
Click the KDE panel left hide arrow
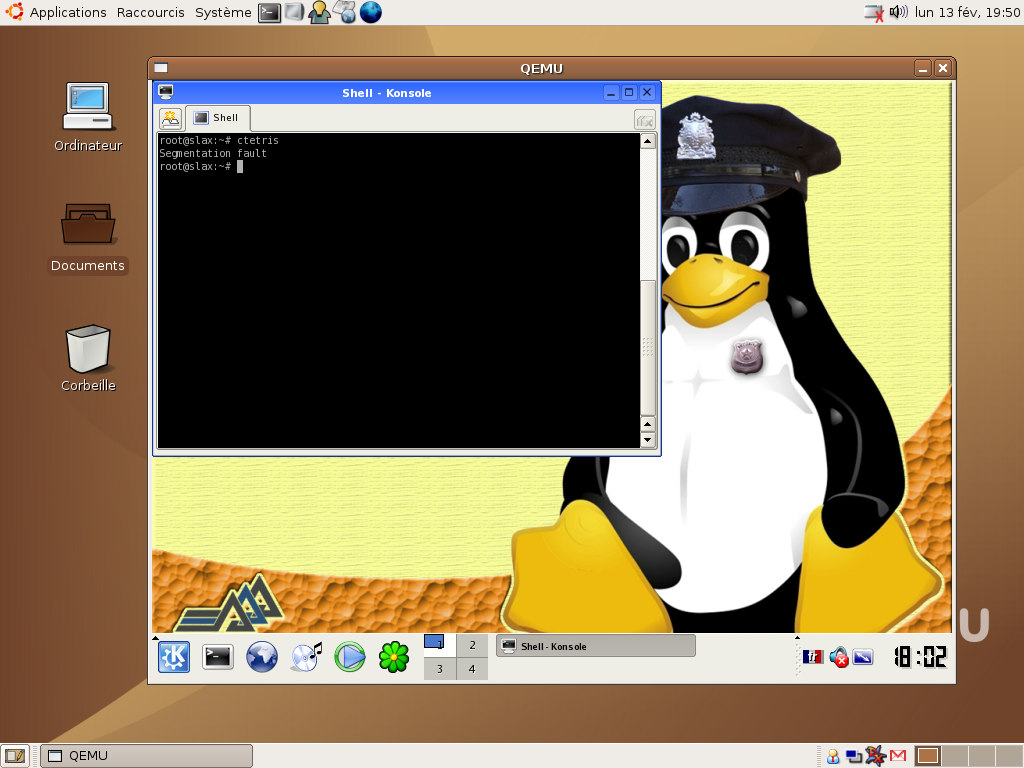click(155, 638)
